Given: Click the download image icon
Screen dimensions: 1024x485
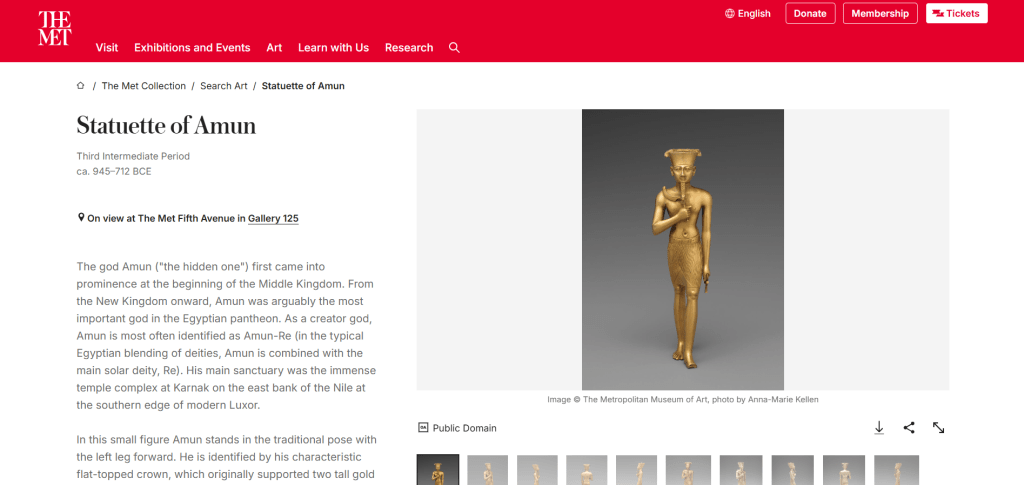Looking at the screenshot, I should click(x=879, y=428).
